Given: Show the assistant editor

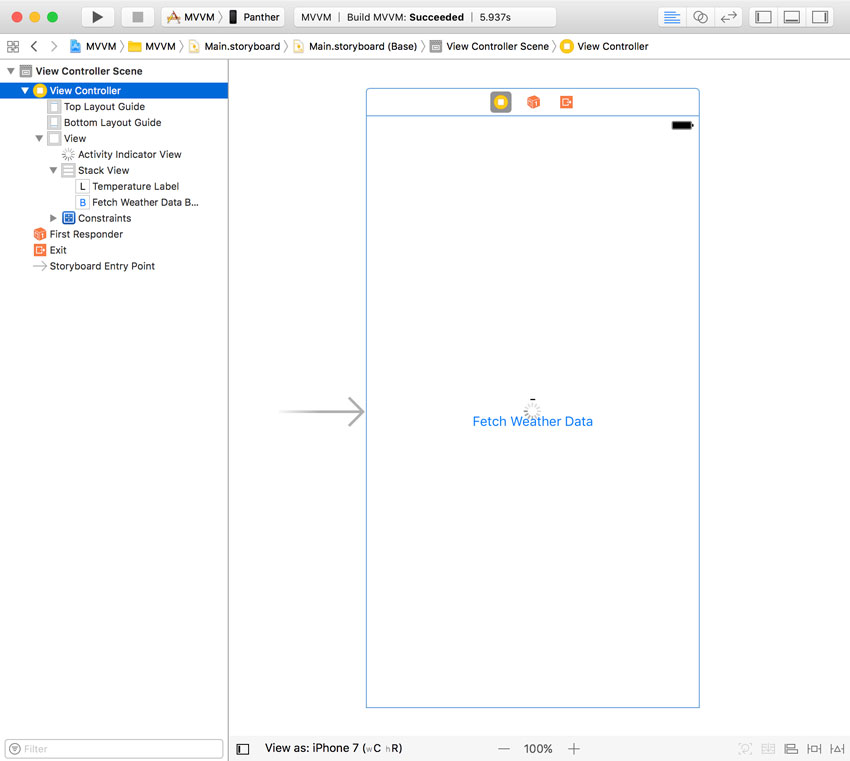Looking at the screenshot, I should (700, 17).
